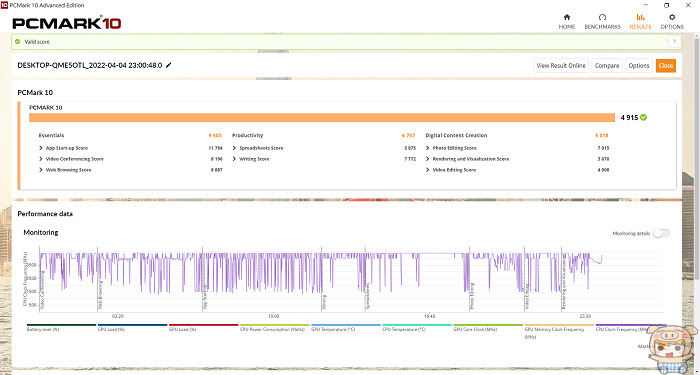Open the Home icon in navigation
Screen dimensions: 700x375
(567, 17)
